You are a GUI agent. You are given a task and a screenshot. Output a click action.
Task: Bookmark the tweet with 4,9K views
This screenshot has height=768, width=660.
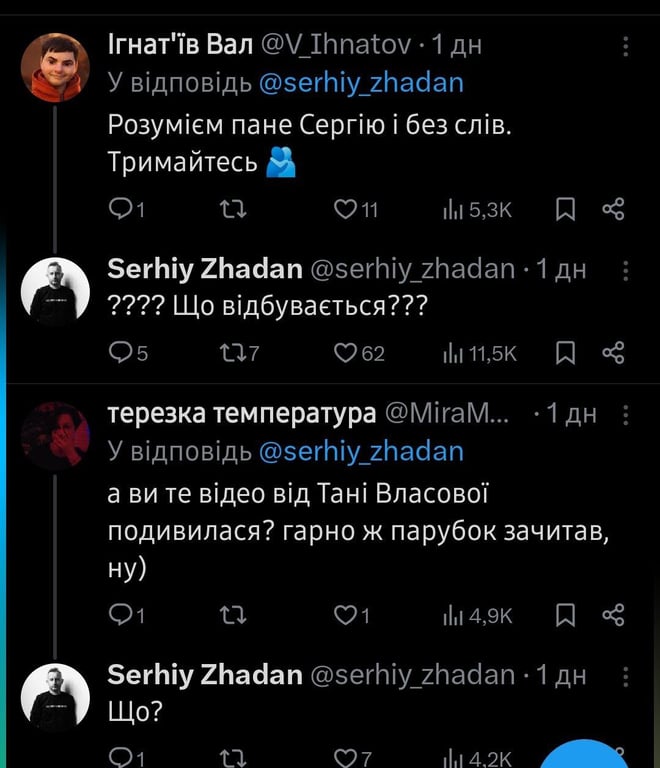[x=565, y=616]
